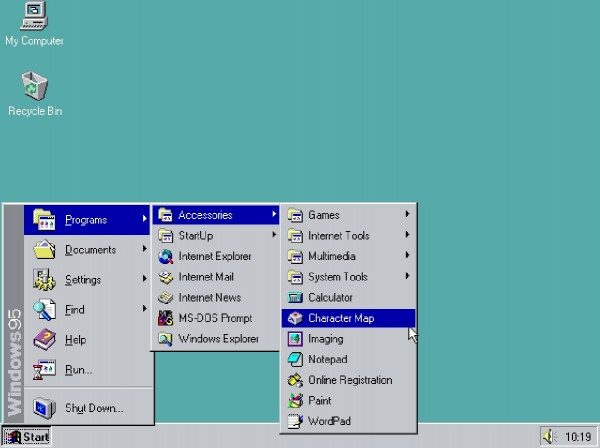Click the Shut Down monitor icon
The width and height of the screenshot is (600, 448).
click(44, 408)
